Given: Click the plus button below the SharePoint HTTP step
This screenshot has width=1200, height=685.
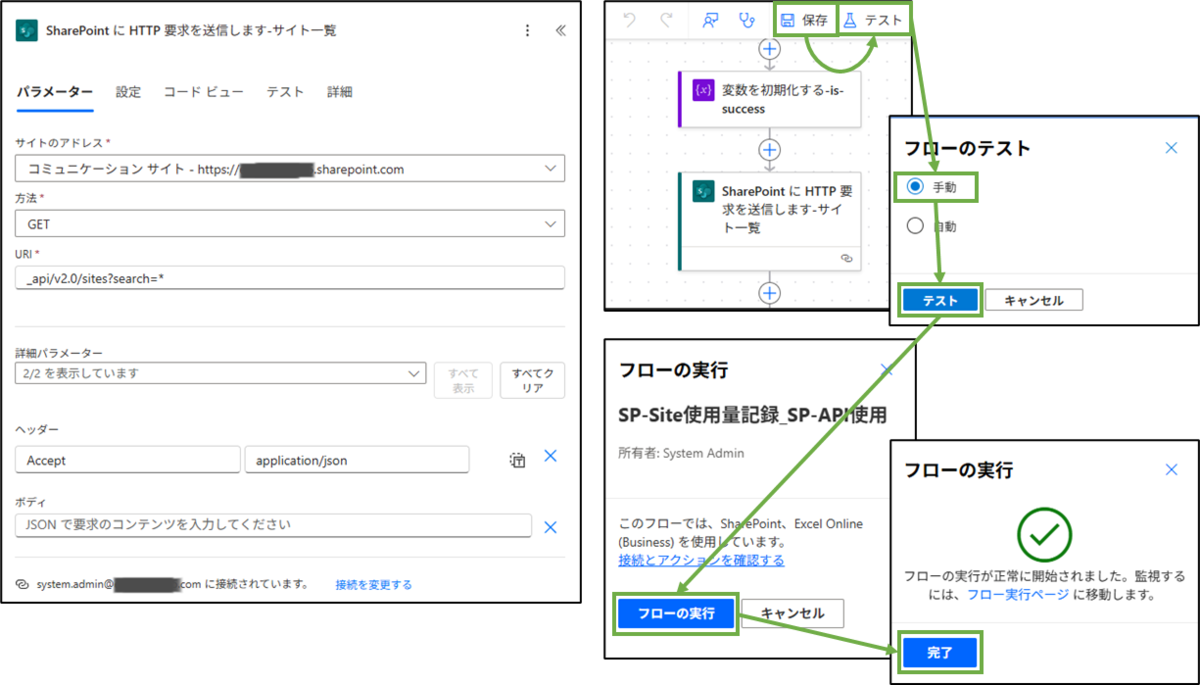Looking at the screenshot, I should [769, 292].
